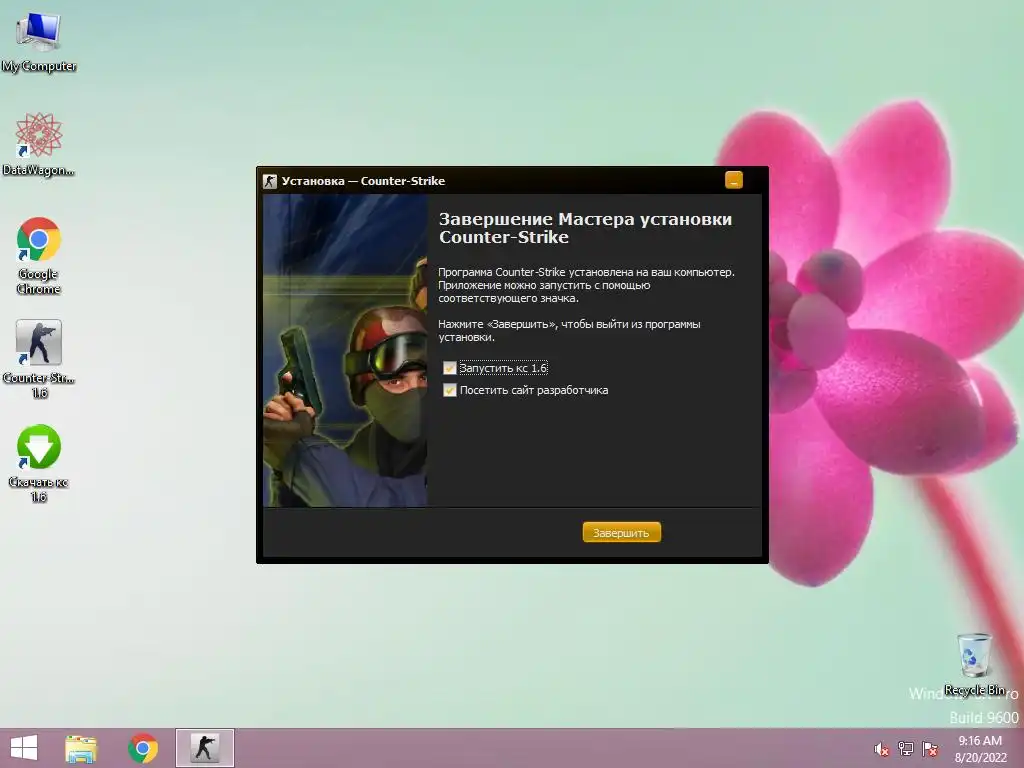Select the DataWagon desktop shortcut

(x=39, y=145)
